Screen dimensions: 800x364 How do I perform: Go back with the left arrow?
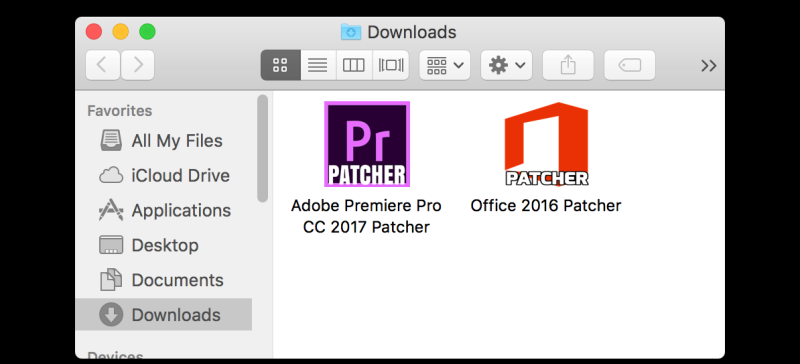pos(103,65)
